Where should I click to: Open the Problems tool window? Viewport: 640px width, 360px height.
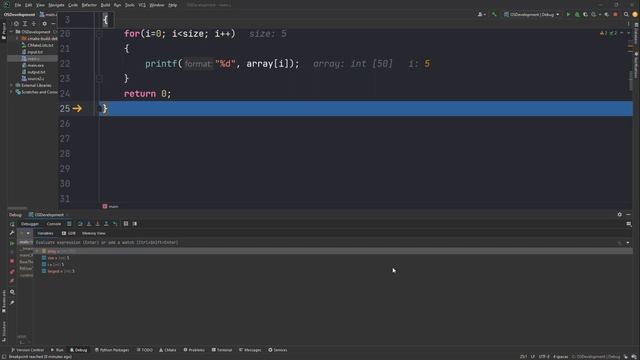[x=194, y=350]
